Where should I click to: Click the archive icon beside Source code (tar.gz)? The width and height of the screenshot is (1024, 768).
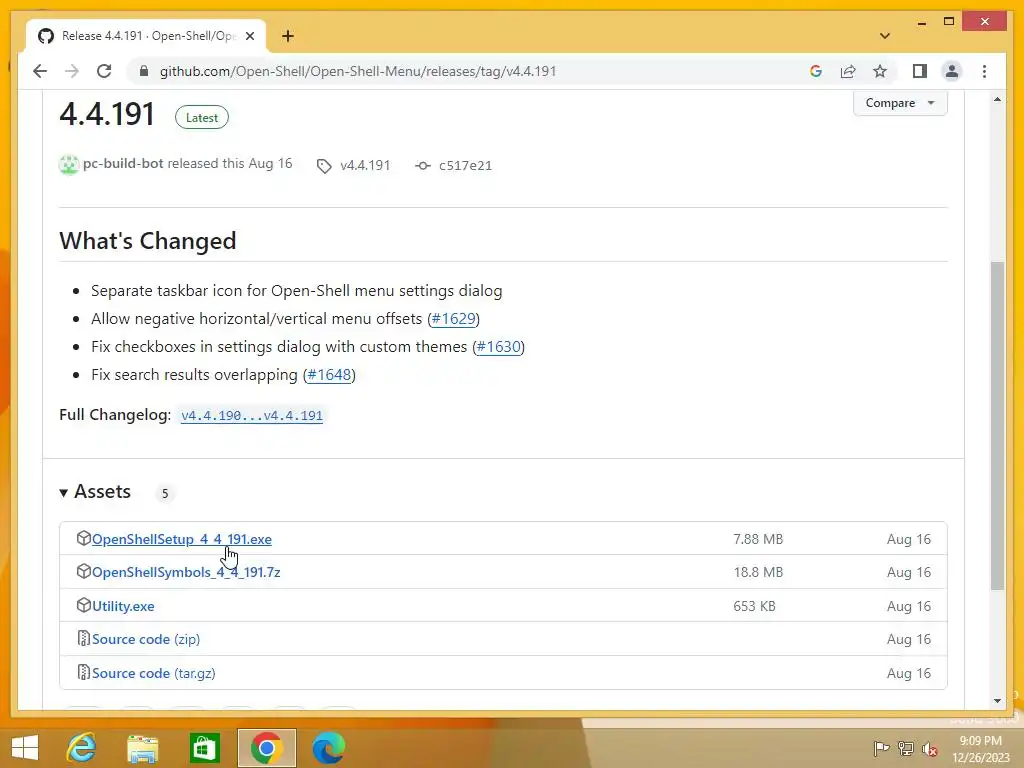pyautogui.click(x=83, y=673)
